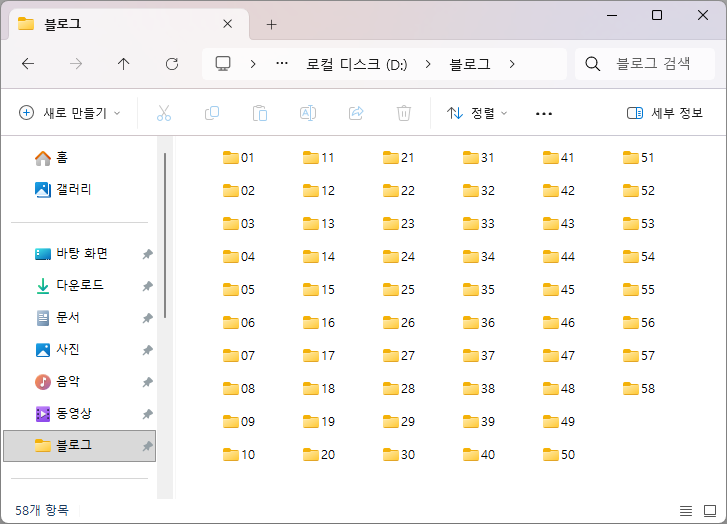Select folder 49
This screenshot has width=727, height=524.
559,422
